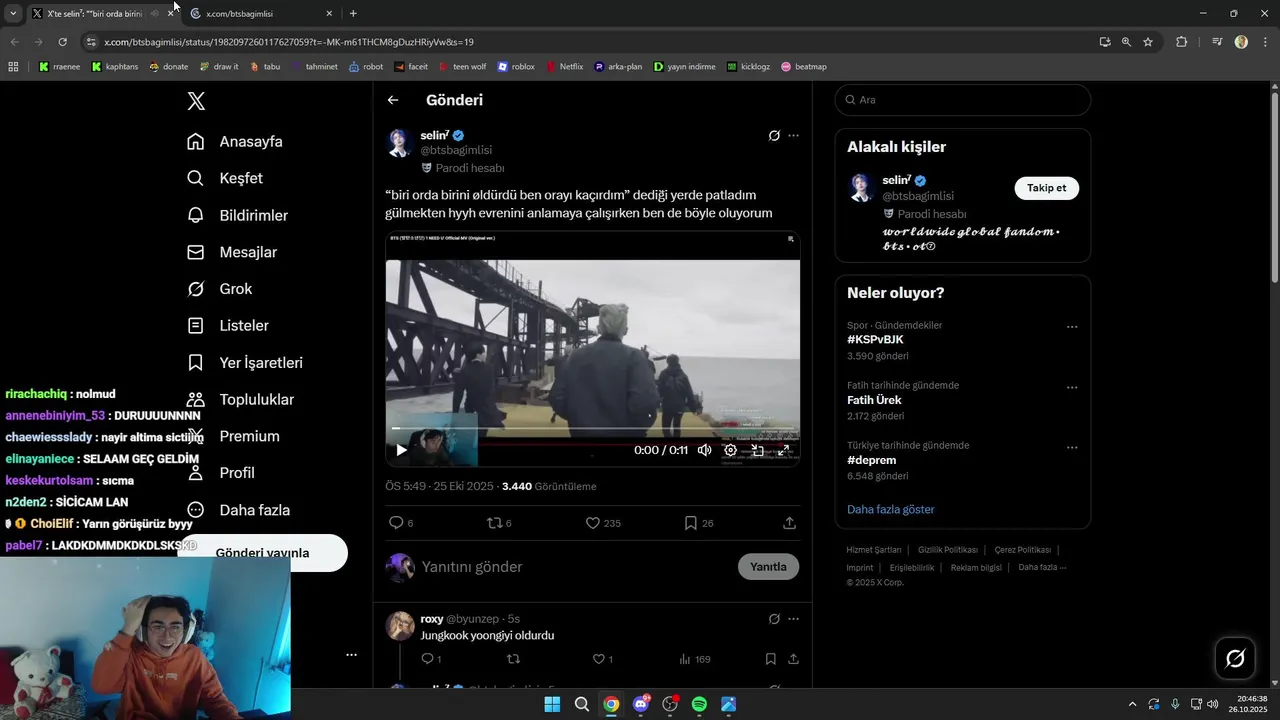This screenshot has height=720, width=1280.
Task: Open Listeler in sidebar
Action: point(228,326)
